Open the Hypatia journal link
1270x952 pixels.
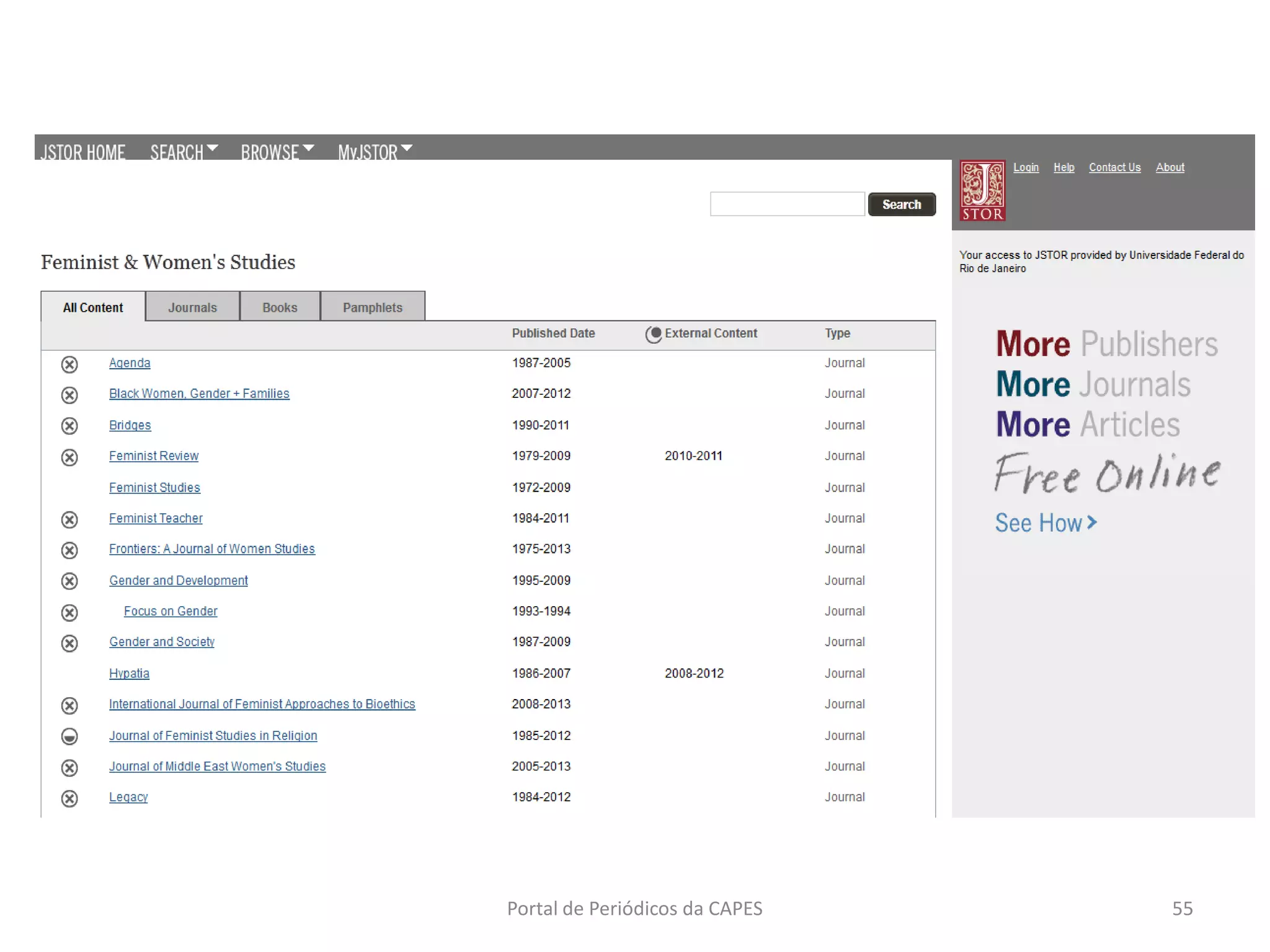point(129,673)
